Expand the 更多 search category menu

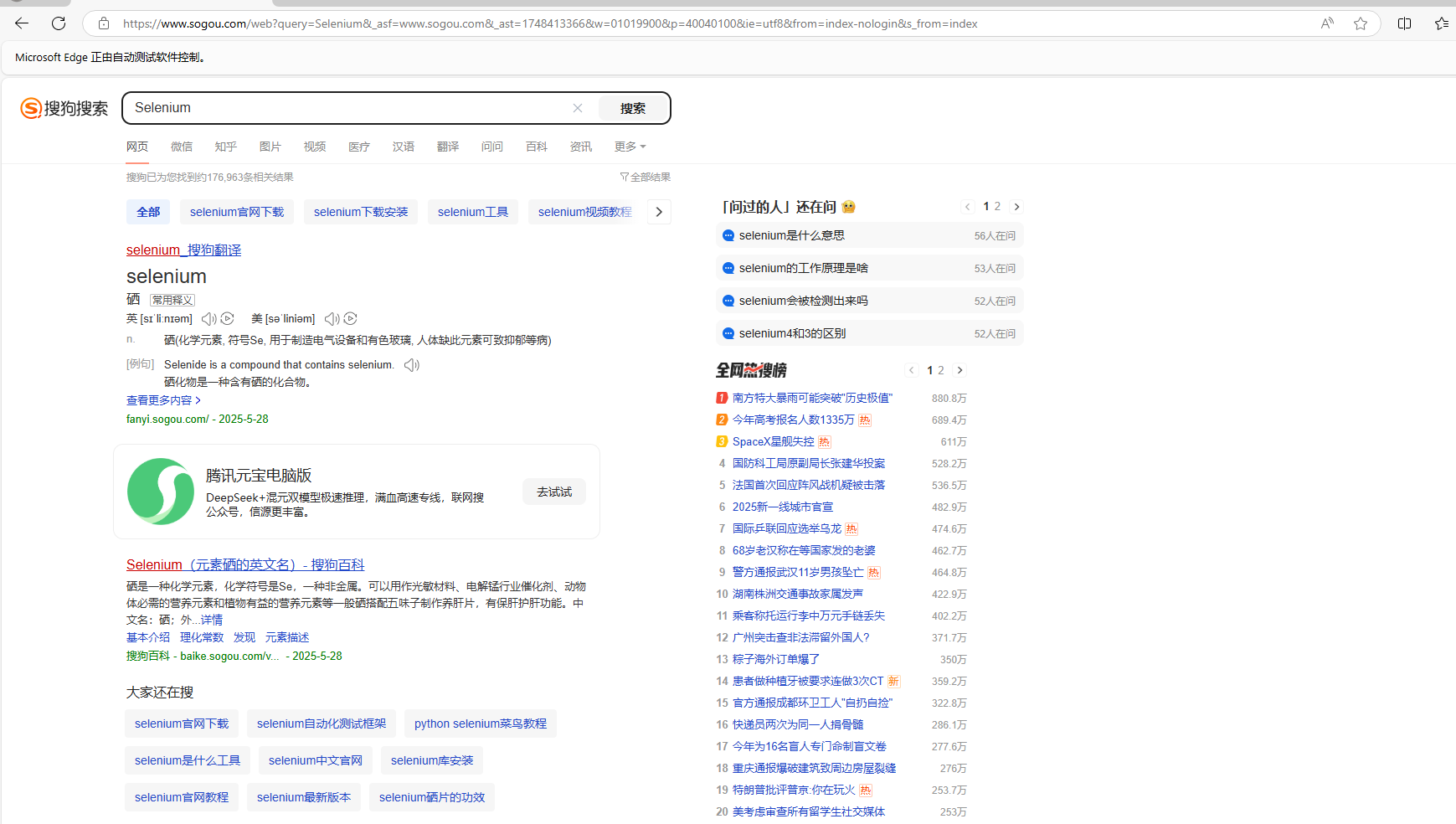(630, 147)
